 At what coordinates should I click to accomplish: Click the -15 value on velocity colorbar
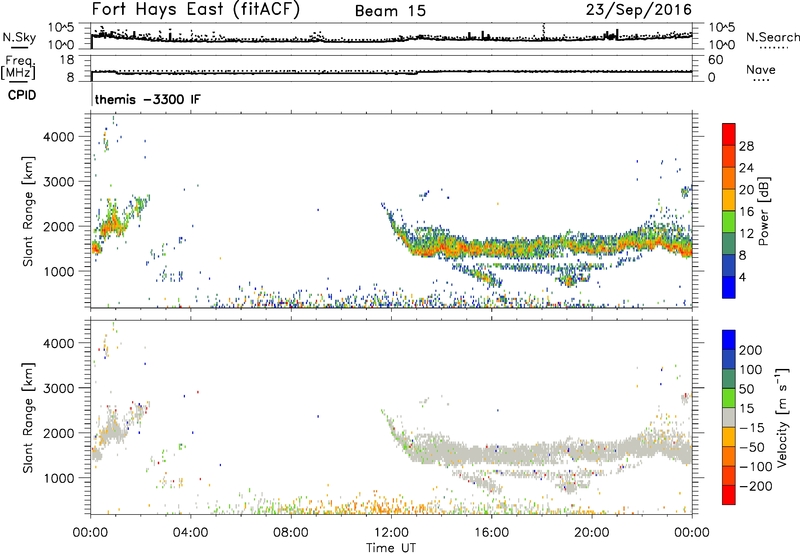click(752, 428)
